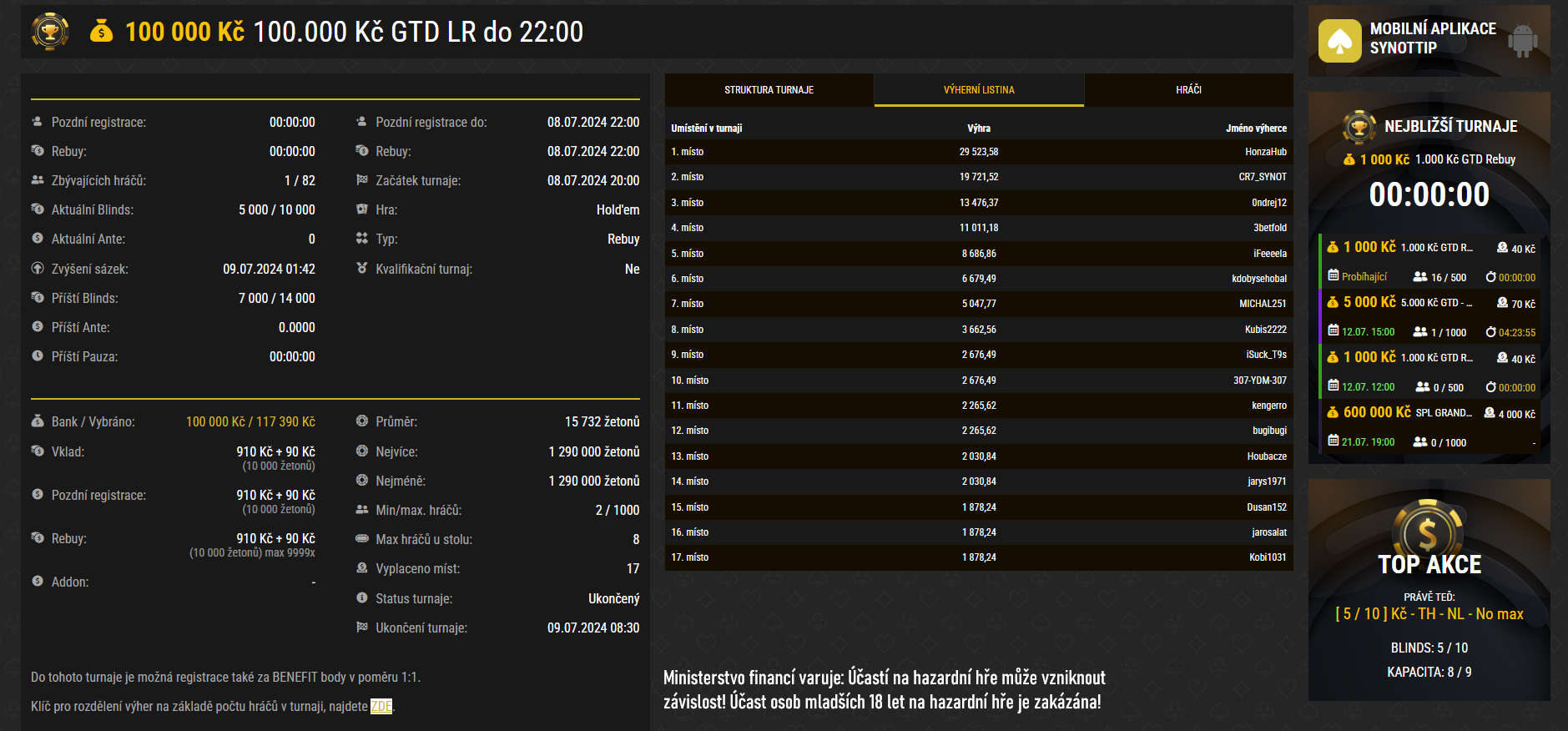Click the info icon beside Status turnaje

point(361,598)
